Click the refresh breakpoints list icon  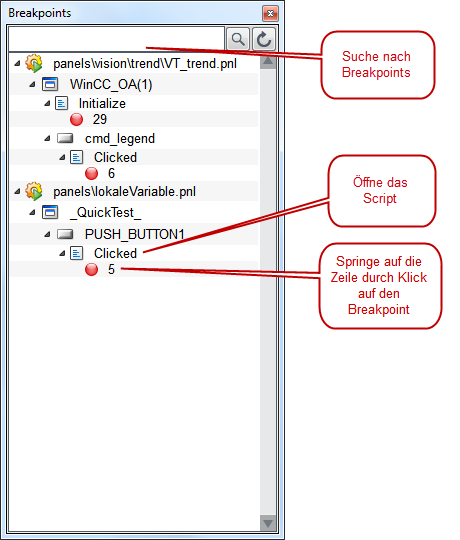coord(264,39)
